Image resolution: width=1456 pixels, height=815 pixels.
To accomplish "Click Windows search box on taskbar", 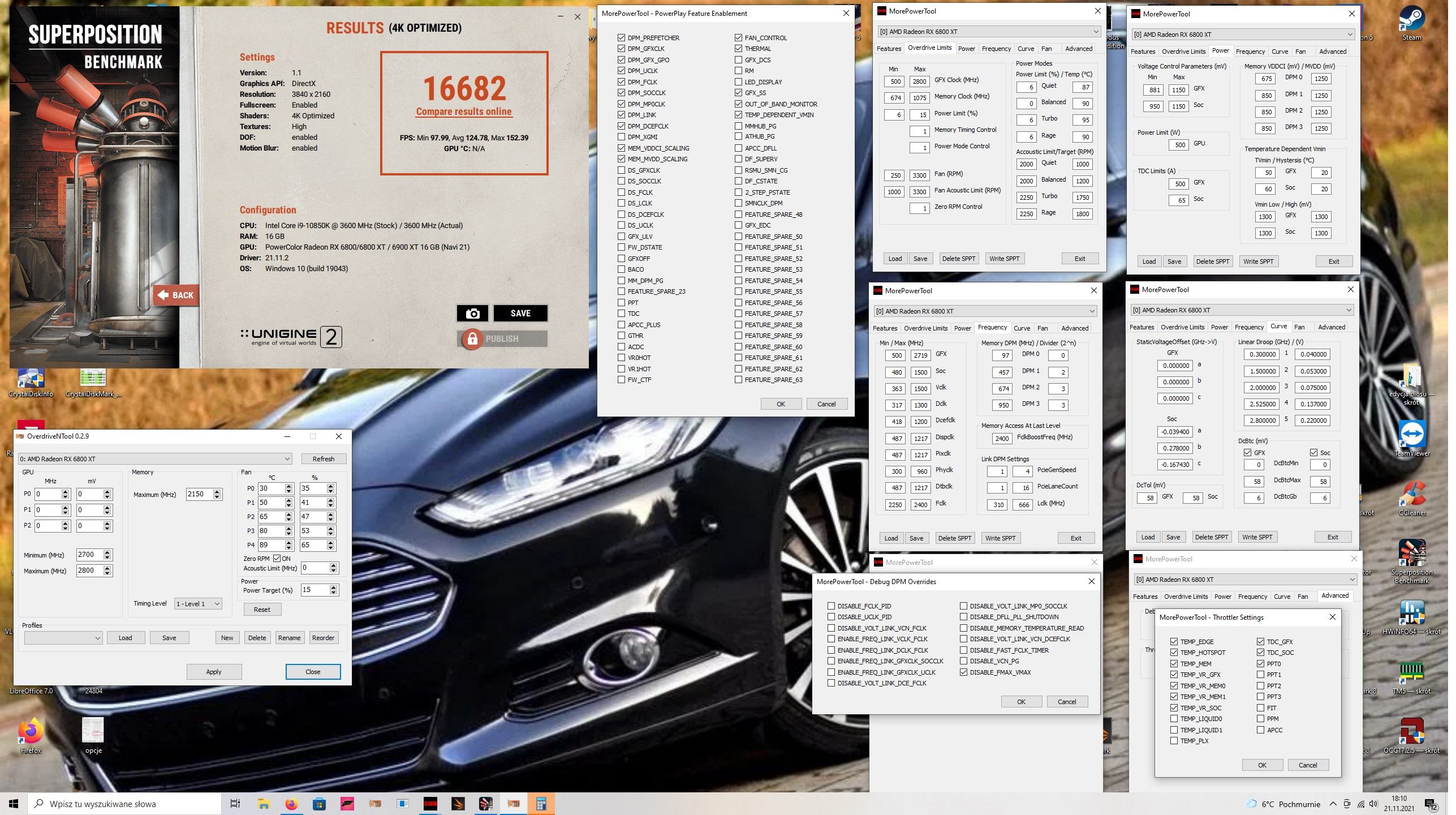I will [124, 804].
